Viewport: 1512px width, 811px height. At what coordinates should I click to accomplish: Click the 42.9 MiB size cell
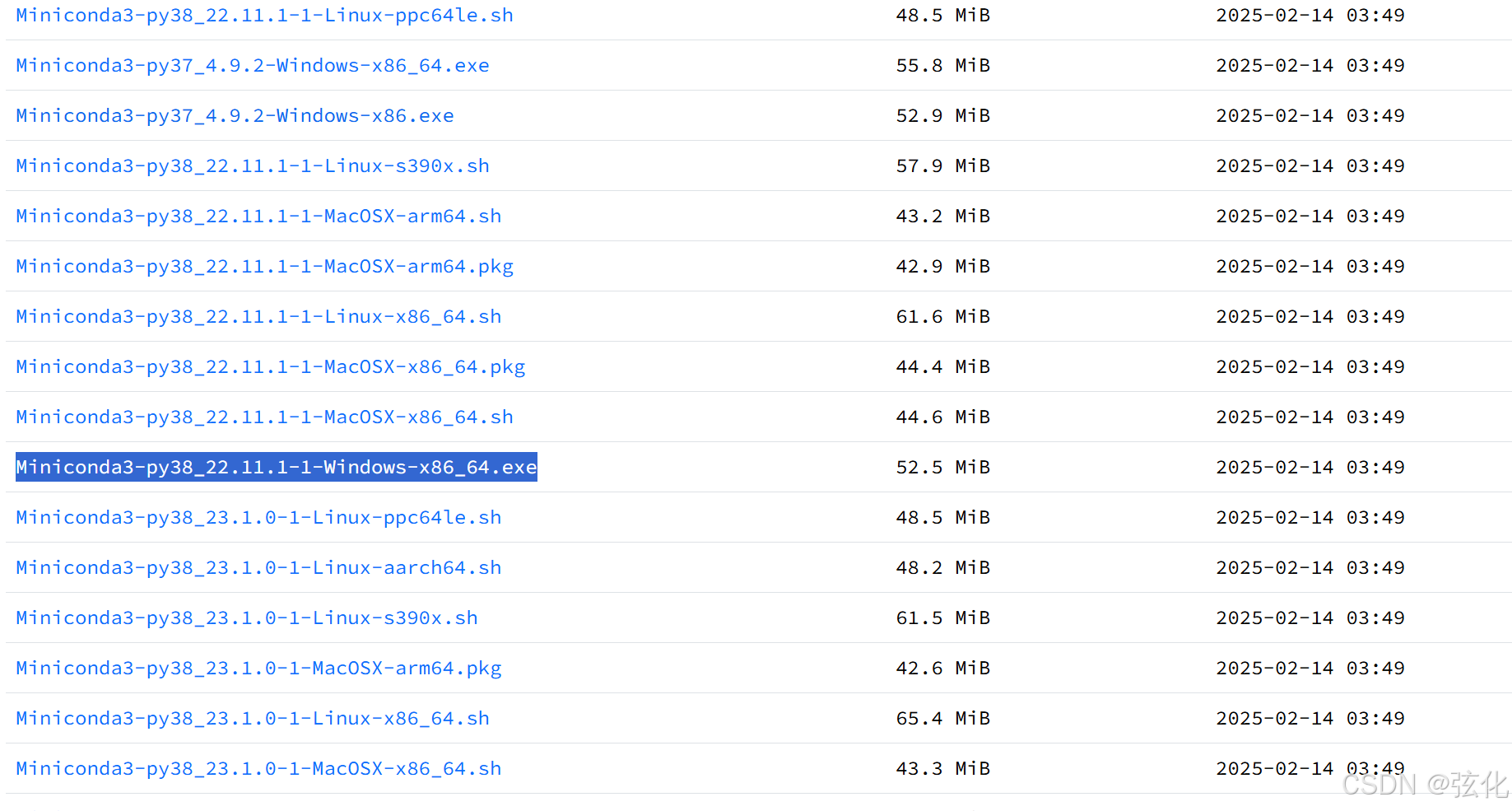943,267
